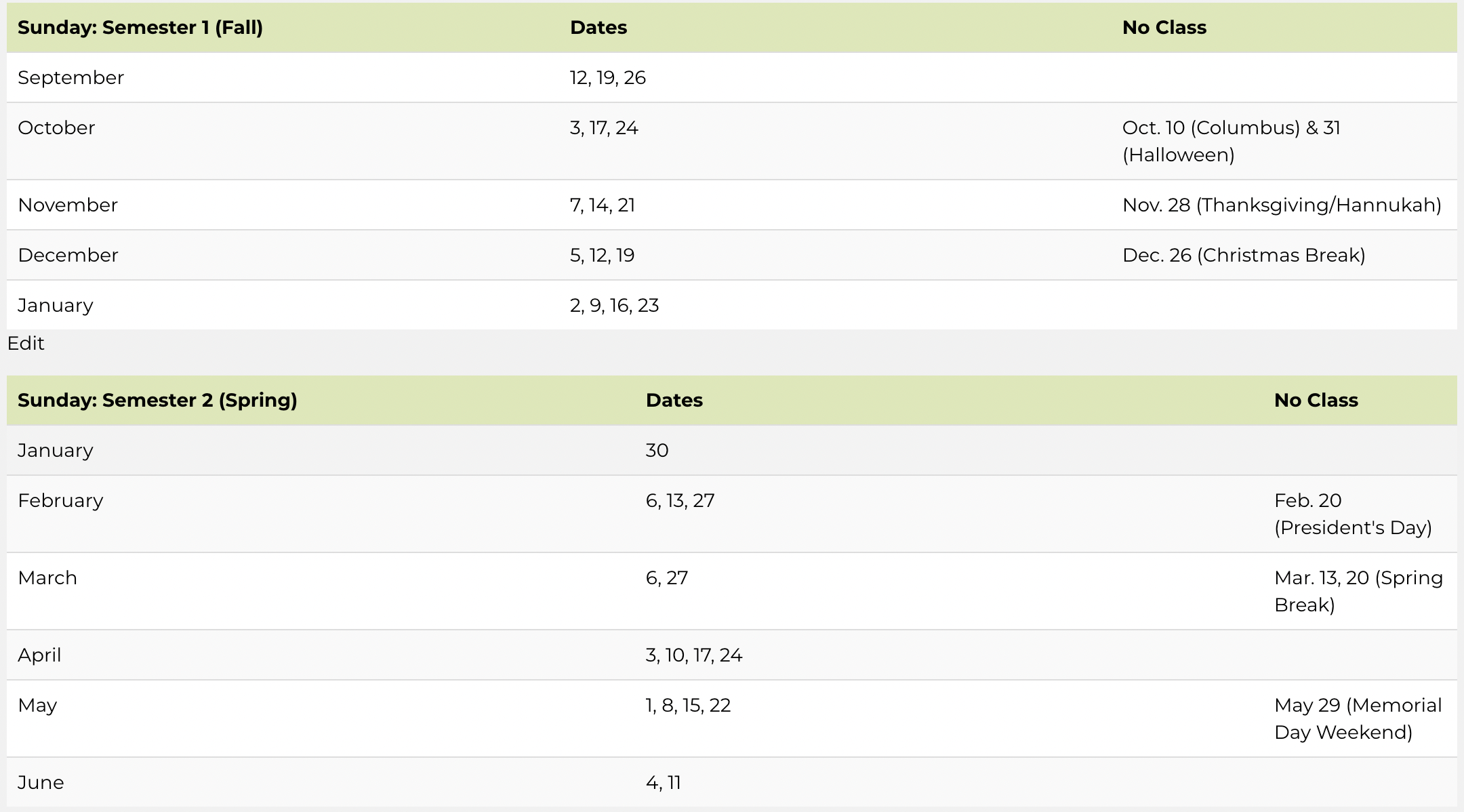
Task: Select the Dec. 26 (Christmas Break) cell
Action: (x=1244, y=256)
